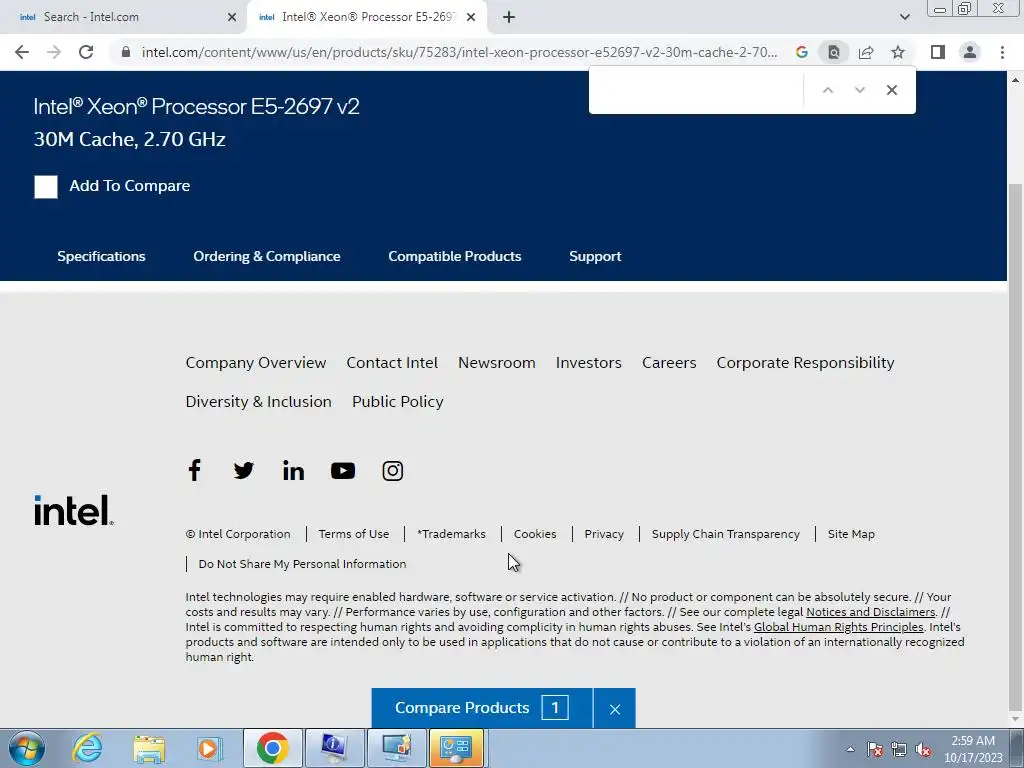The image size is (1024, 768).
Task: Open Intel's Twitter page icon
Action: point(244,470)
